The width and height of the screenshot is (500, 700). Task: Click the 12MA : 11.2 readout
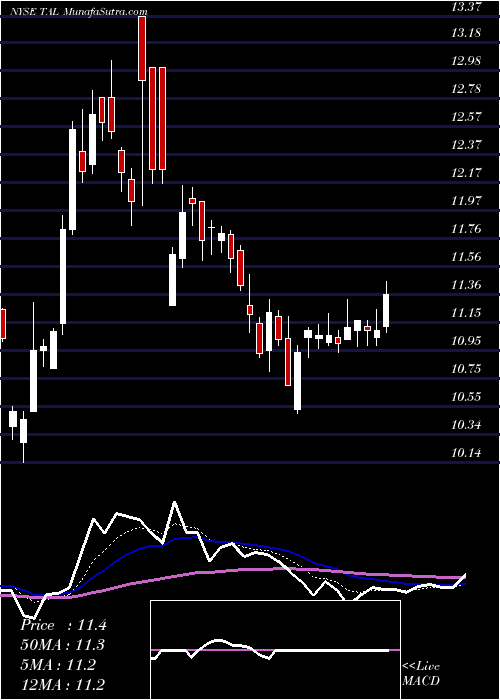(63, 684)
